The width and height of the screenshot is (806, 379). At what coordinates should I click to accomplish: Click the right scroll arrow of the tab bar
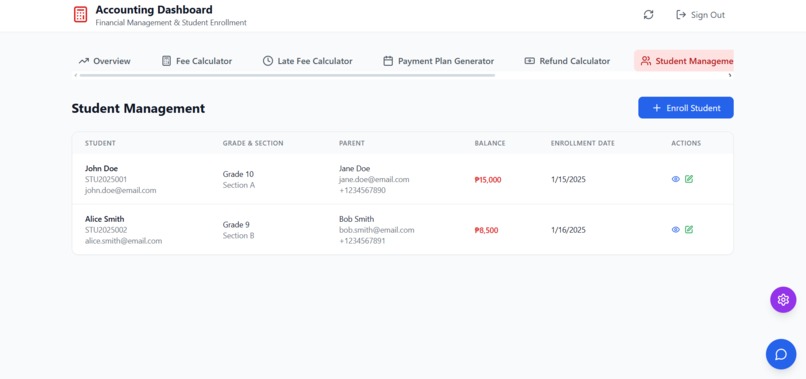point(730,76)
